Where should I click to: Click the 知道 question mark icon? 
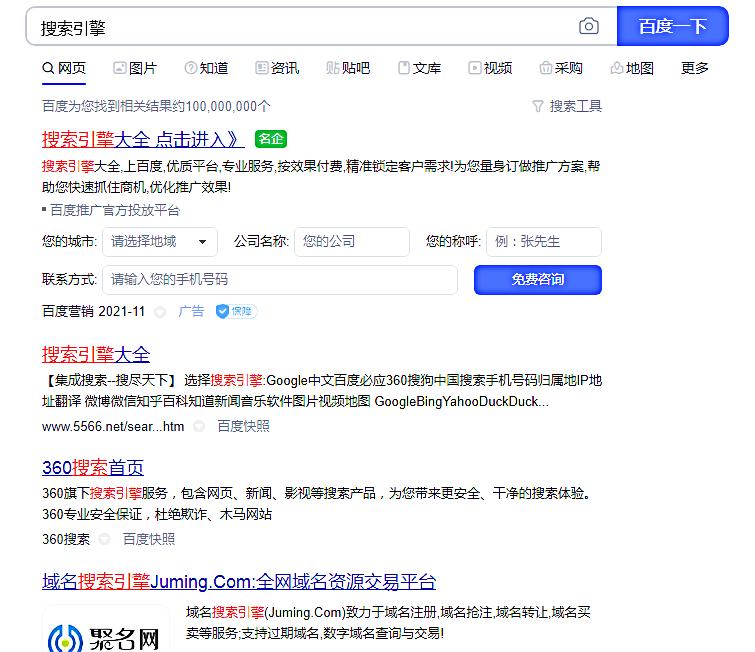point(191,68)
